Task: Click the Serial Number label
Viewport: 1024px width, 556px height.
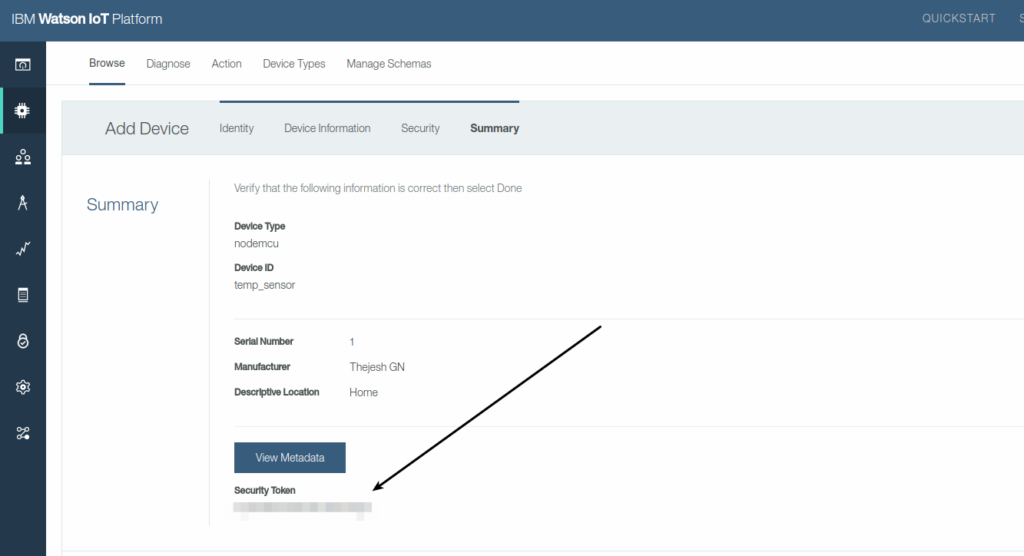Action: pyautogui.click(x=263, y=341)
